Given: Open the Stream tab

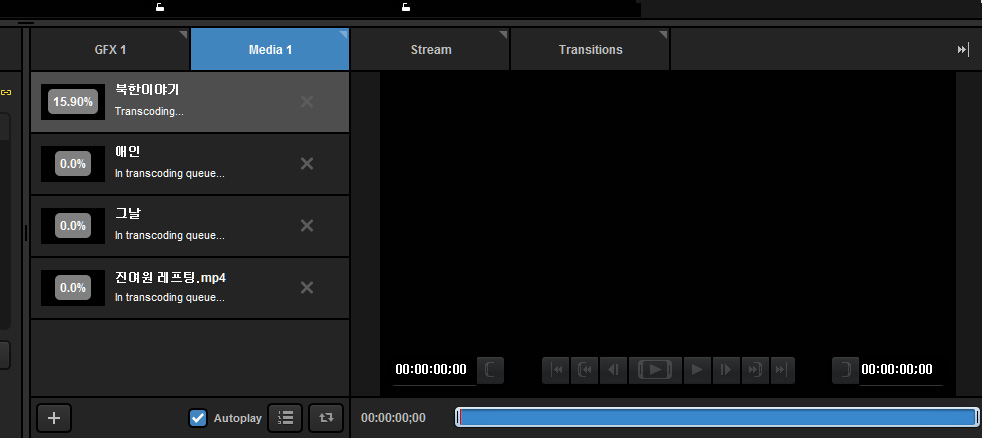Looking at the screenshot, I should click(430, 50).
